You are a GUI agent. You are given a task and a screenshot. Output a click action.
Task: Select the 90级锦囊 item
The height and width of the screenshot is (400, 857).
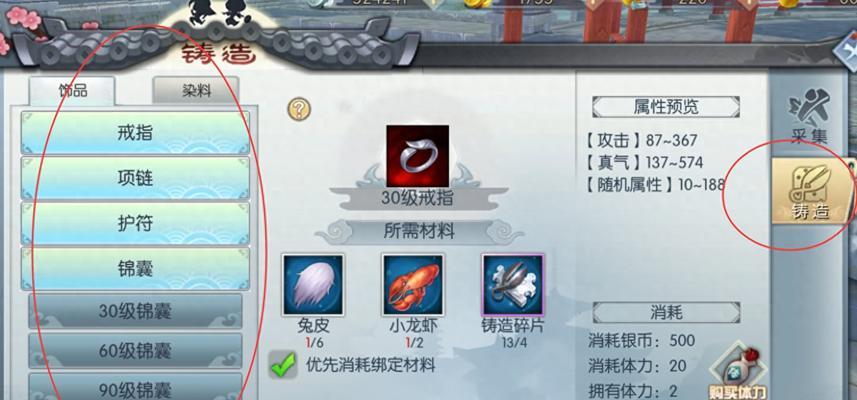(x=135, y=388)
